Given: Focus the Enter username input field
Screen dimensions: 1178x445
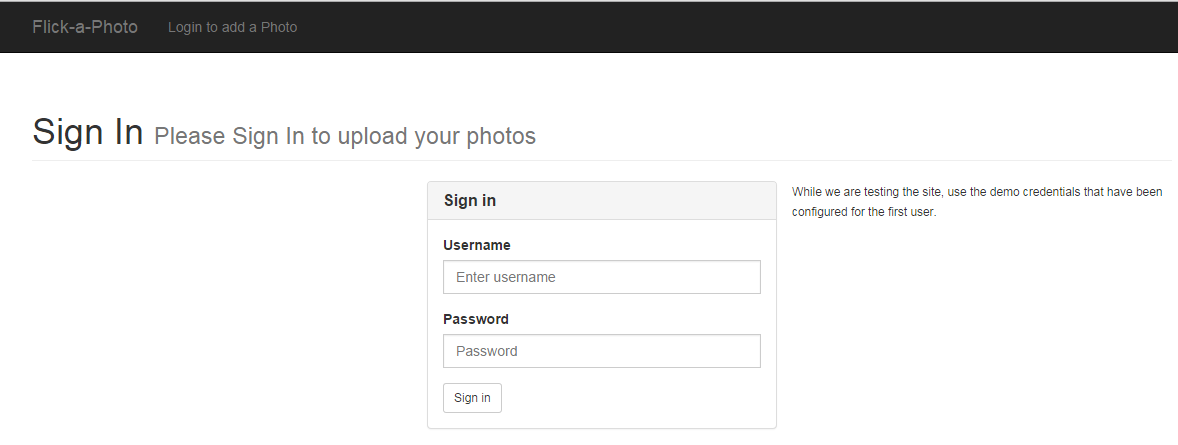Looking at the screenshot, I should pyautogui.click(x=601, y=277).
